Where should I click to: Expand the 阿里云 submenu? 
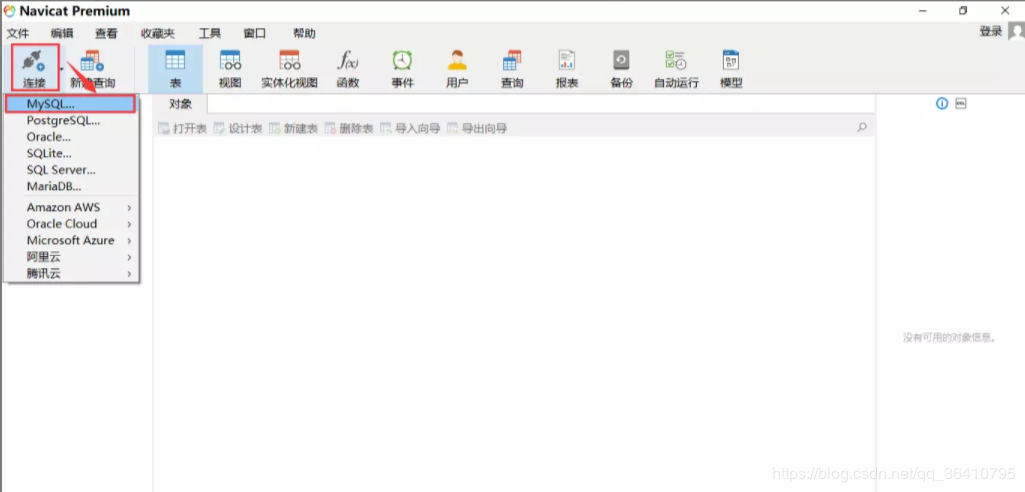coord(71,257)
